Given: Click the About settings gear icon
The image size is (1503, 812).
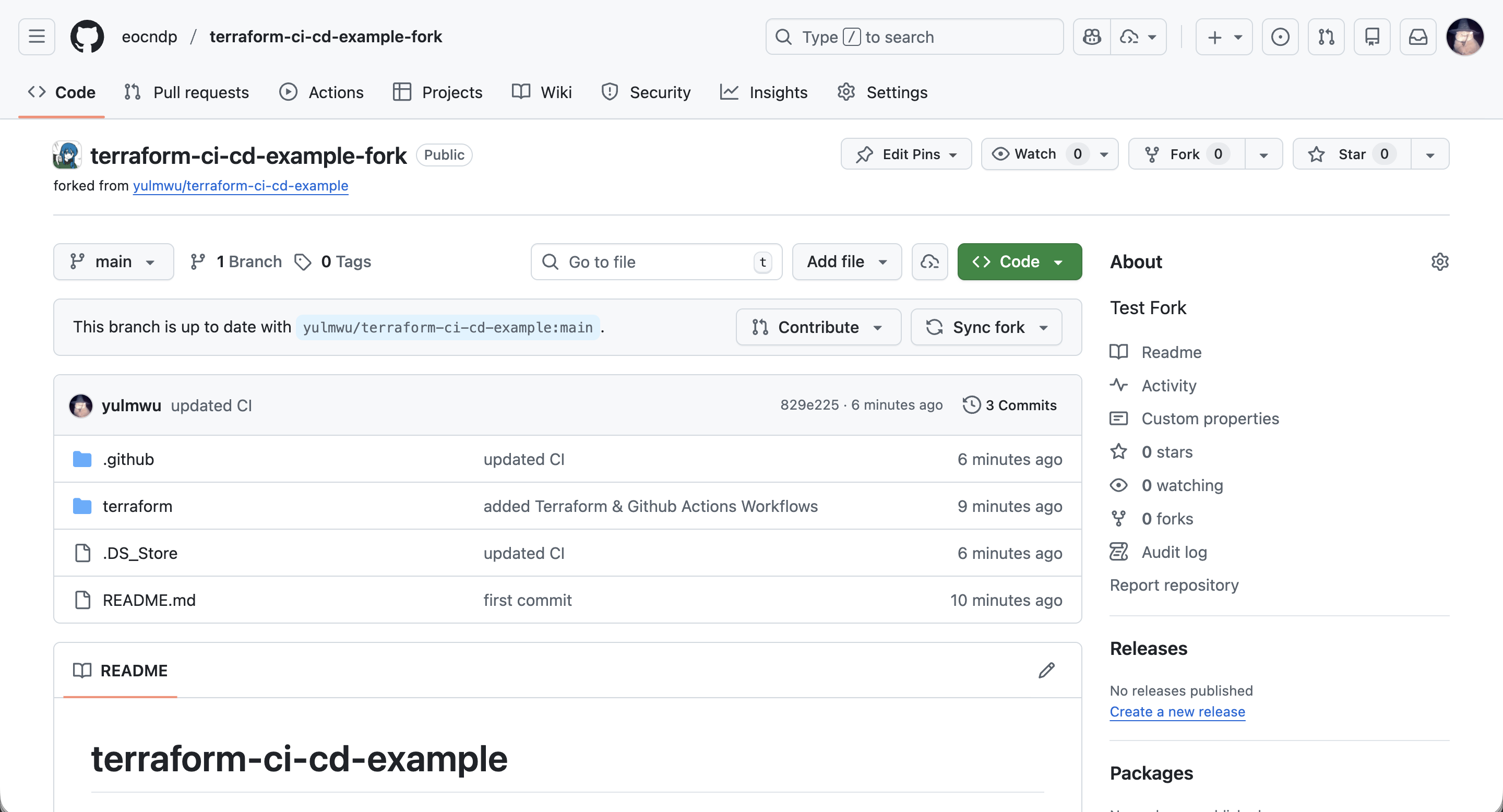Looking at the screenshot, I should pos(1439,262).
